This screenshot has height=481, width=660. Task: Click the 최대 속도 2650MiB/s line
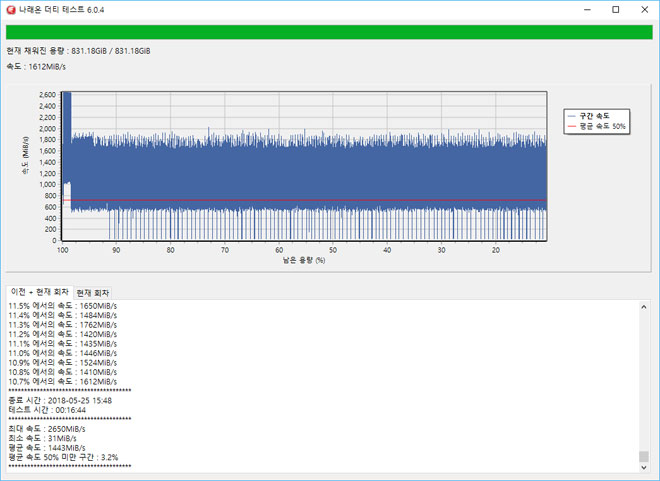(x=47, y=429)
